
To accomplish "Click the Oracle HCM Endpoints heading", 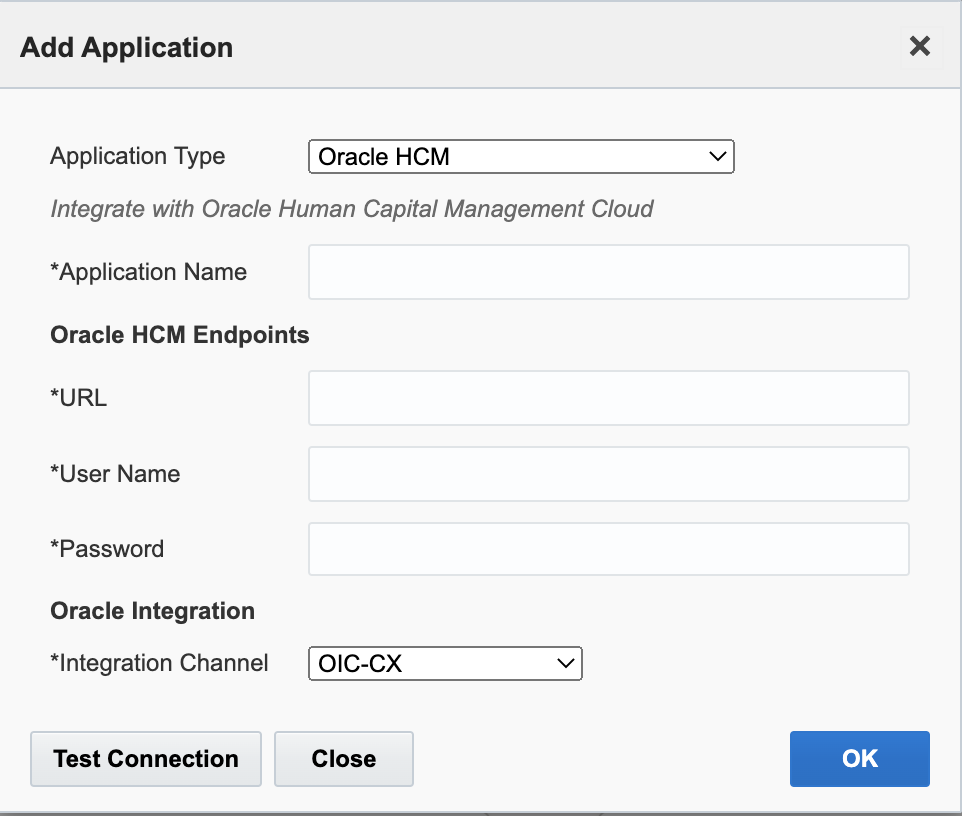I will (x=180, y=335).
